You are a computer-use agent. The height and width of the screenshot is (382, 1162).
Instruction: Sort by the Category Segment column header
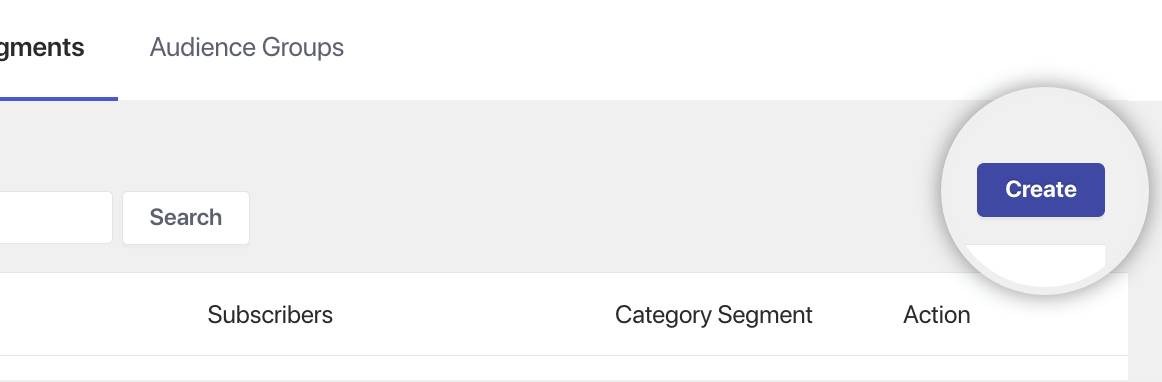coord(714,315)
